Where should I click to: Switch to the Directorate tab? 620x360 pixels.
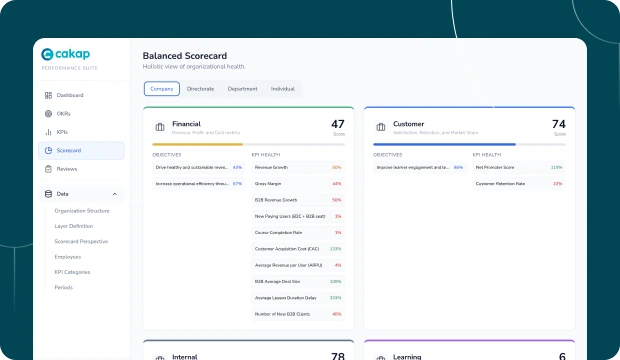point(200,89)
